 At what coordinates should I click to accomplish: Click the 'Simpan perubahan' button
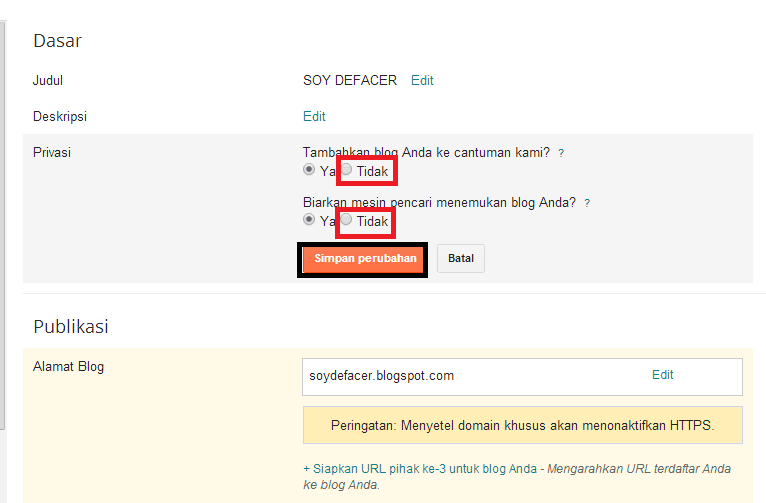[x=362, y=259]
